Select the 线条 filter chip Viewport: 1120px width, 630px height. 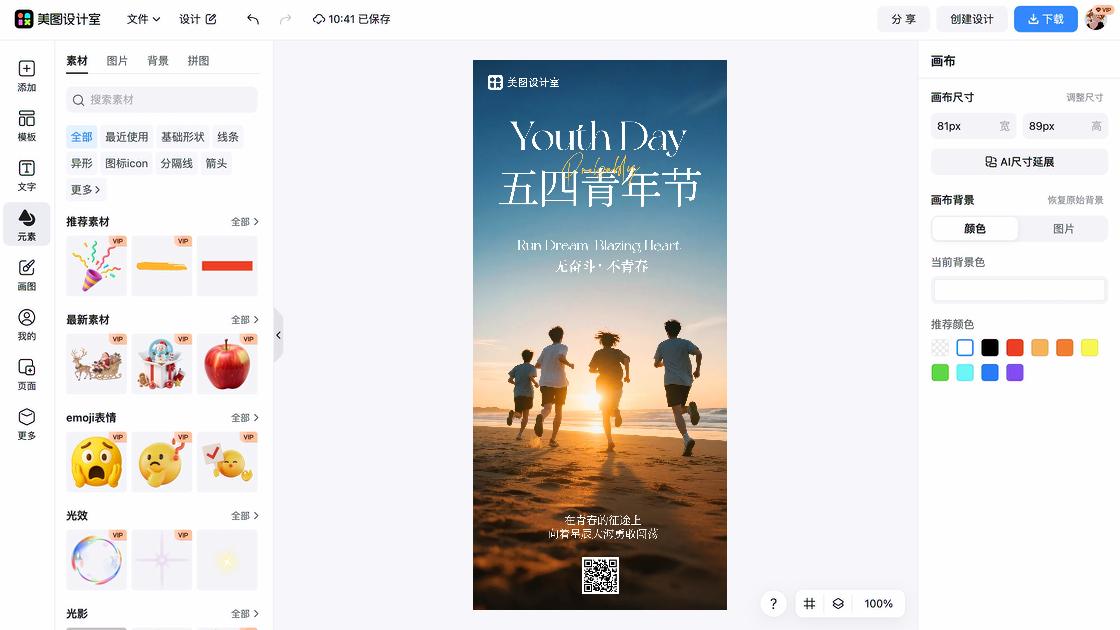tap(228, 136)
